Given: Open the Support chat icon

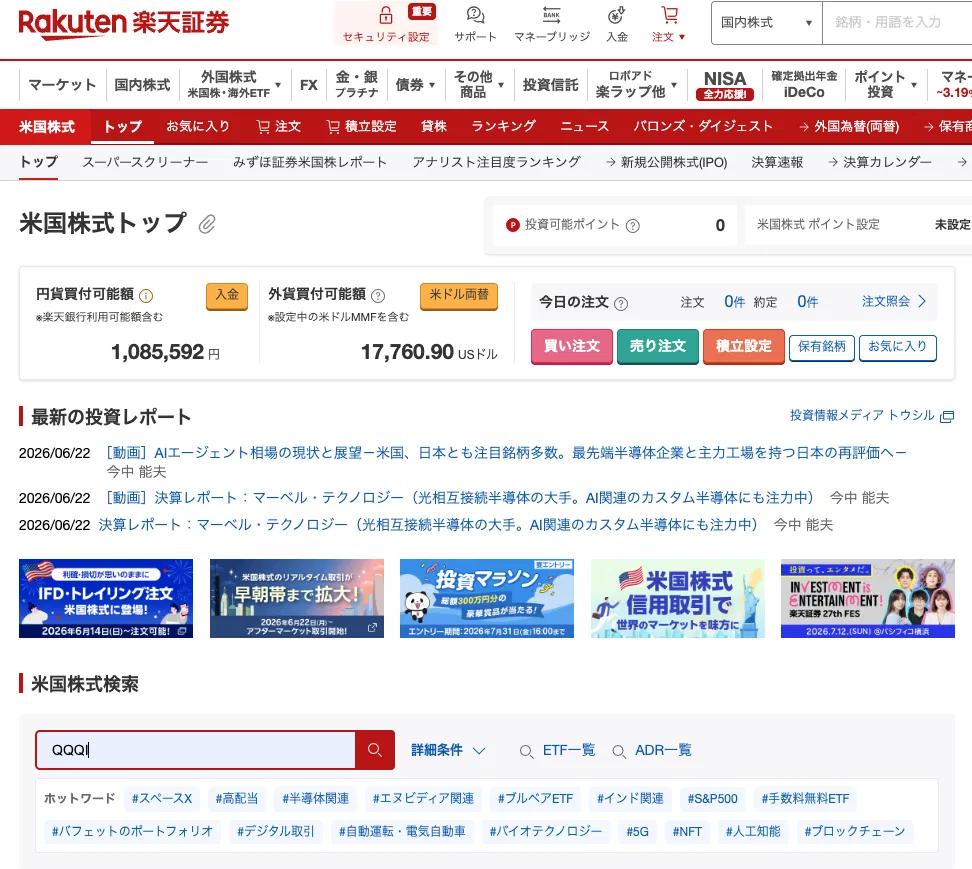Looking at the screenshot, I should point(475,14).
